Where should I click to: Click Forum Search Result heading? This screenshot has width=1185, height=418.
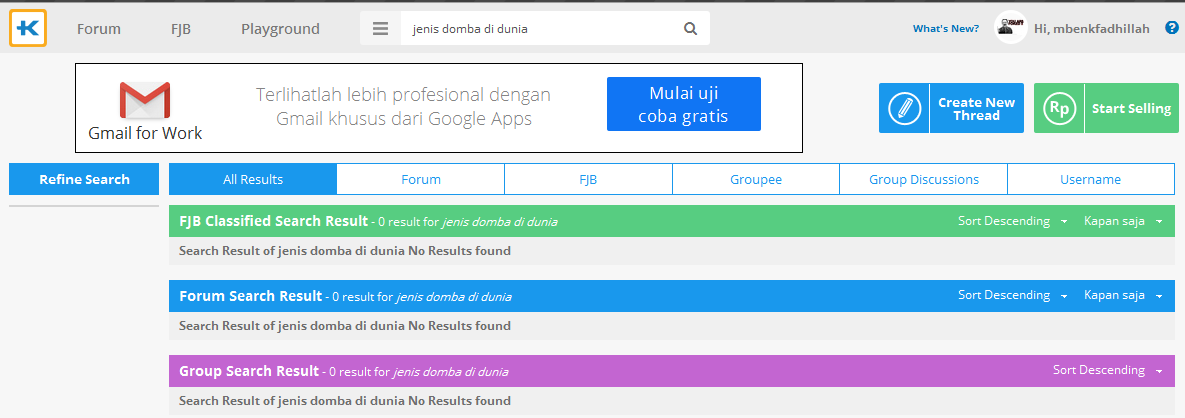251,296
